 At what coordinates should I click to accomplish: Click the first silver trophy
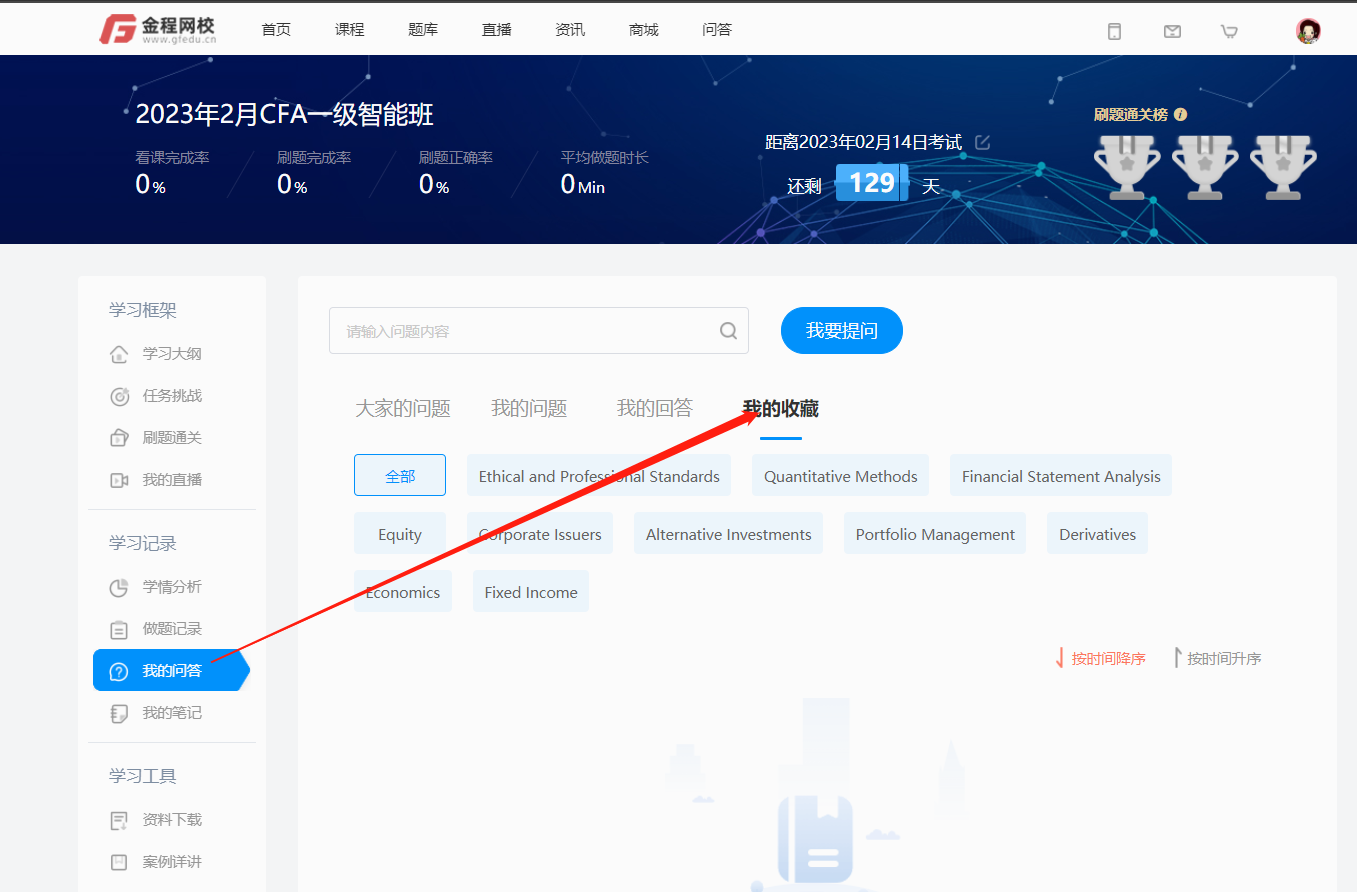click(1126, 167)
